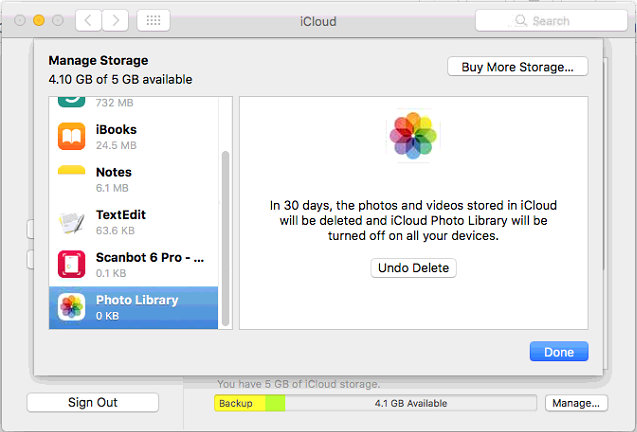The image size is (637, 432).
Task: Go forward with the toolbar arrow
Action: [116, 20]
